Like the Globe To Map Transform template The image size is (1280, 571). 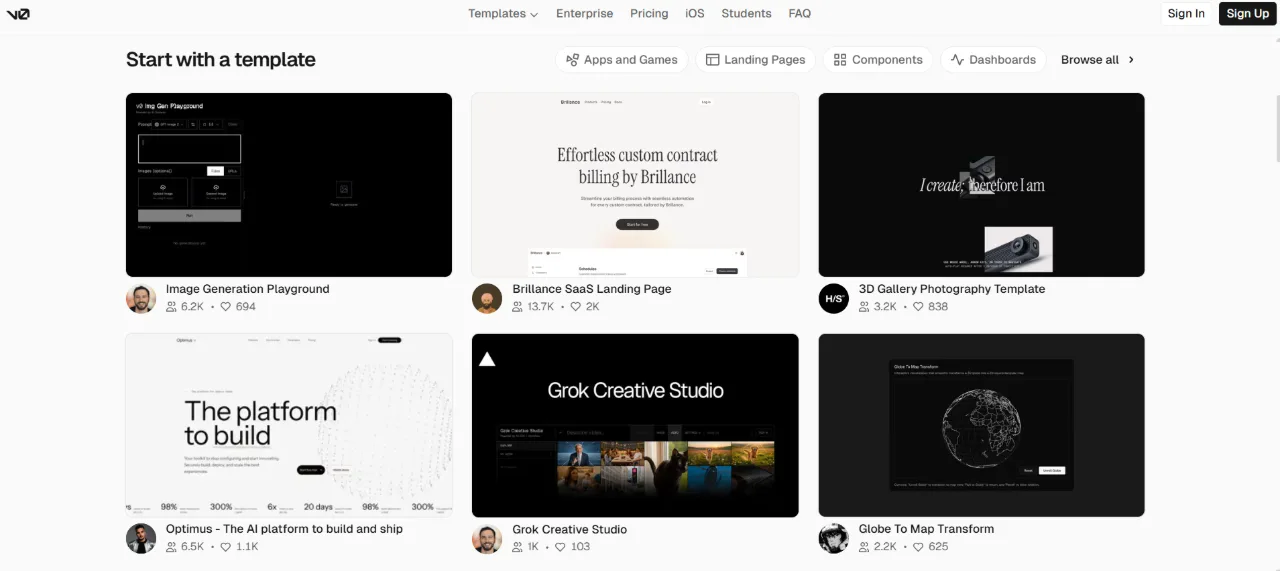tap(919, 547)
